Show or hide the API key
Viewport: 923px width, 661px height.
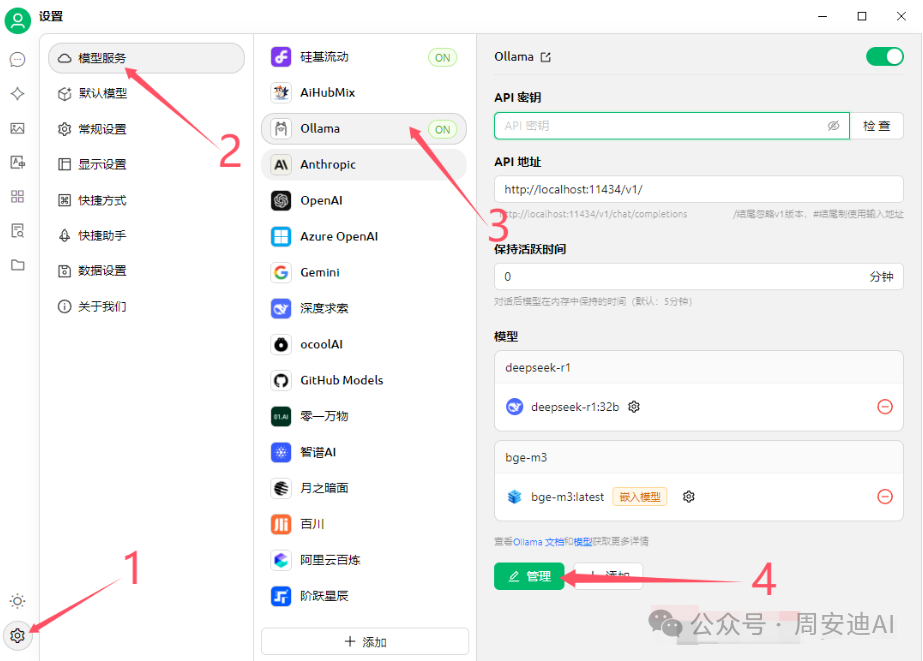[833, 125]
